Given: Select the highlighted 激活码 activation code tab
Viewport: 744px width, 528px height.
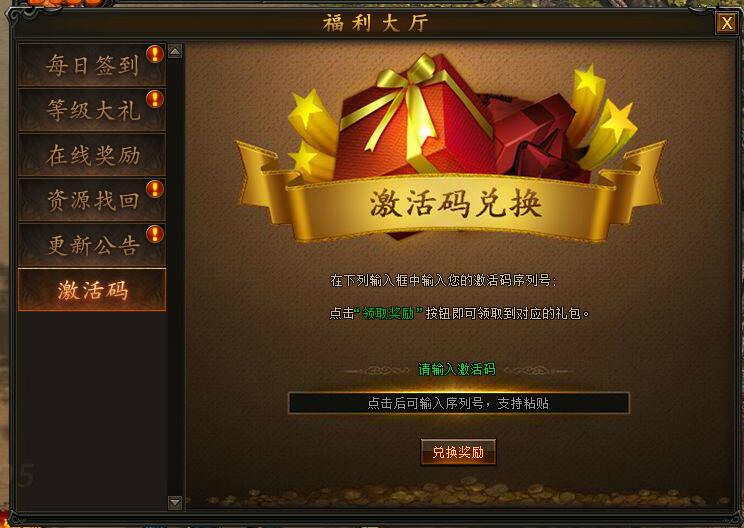Looking at the screenshot, I should click(92, 290).
